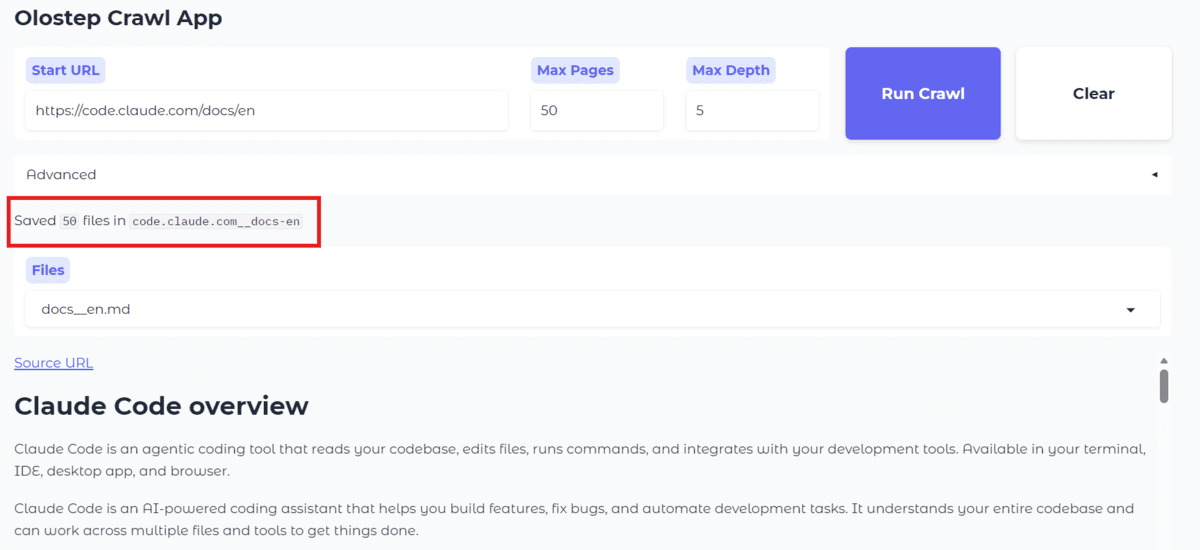Expand the Advanced section
Viewport: 1200px width, 550px height.
point(61,174)
